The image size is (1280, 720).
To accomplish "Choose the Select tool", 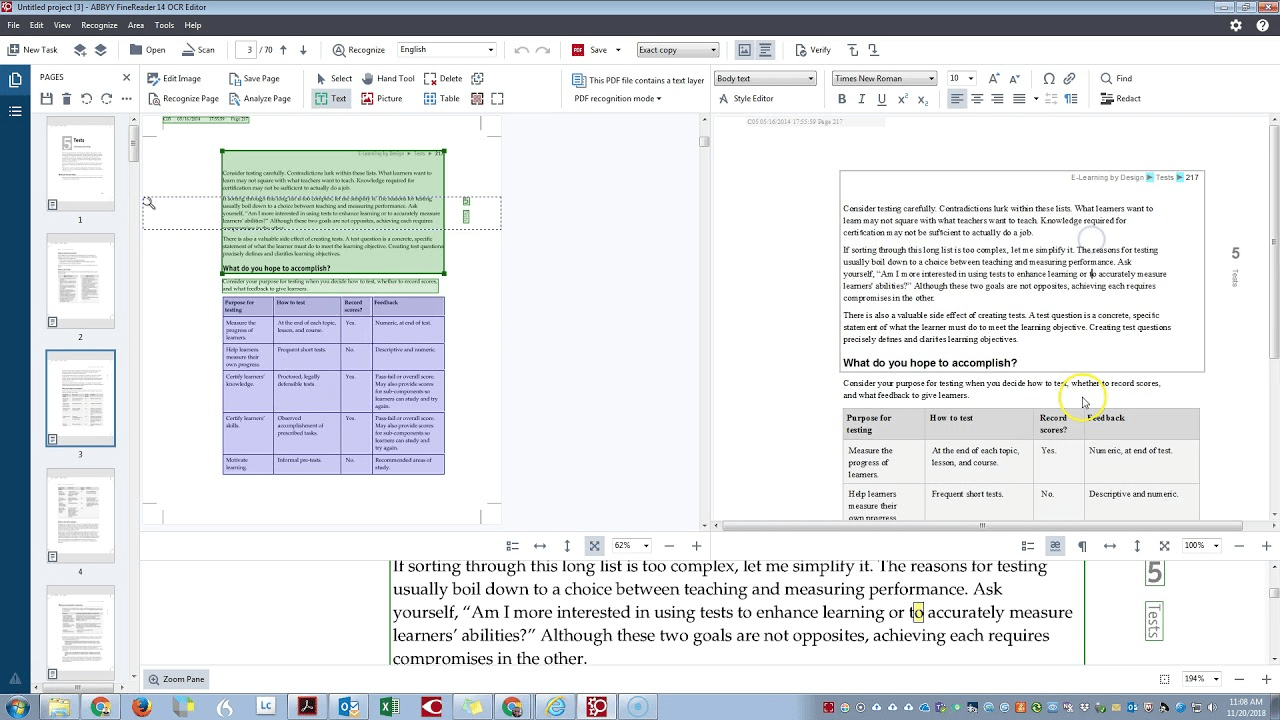I will pos(334,79).
